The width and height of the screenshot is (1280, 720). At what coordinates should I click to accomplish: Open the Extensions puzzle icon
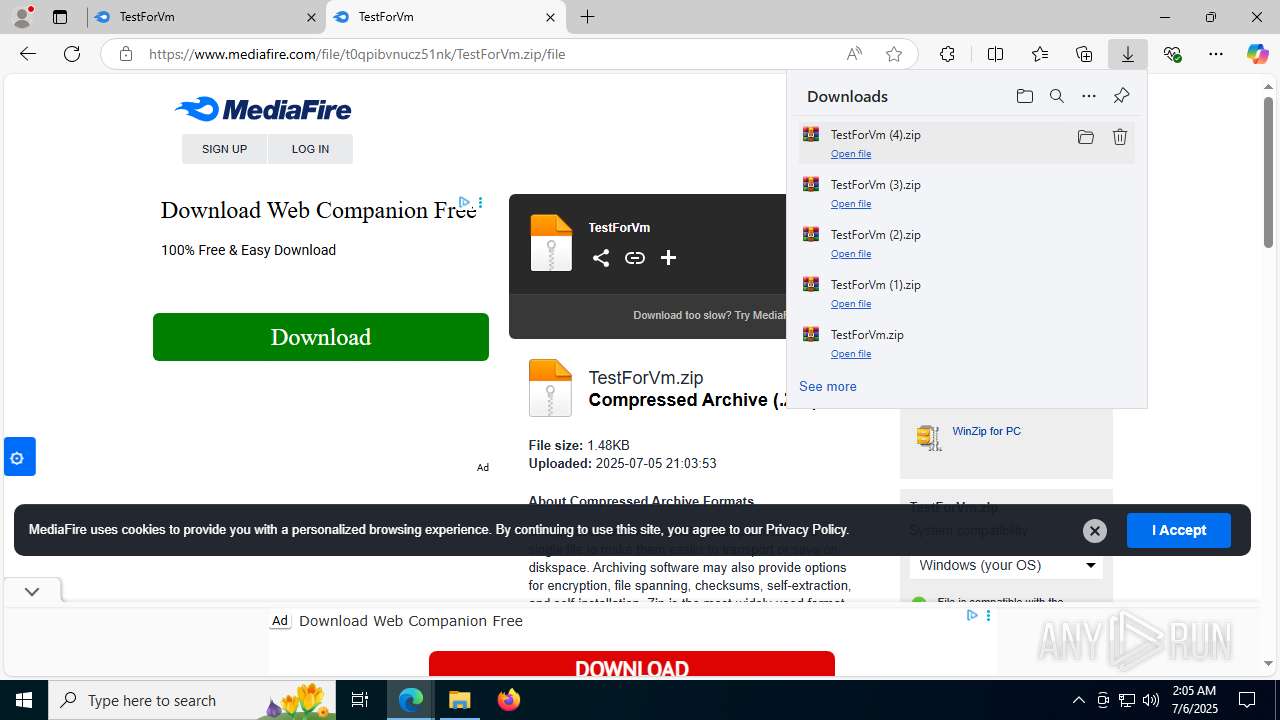pyautogui.click(x=947, y=54)
